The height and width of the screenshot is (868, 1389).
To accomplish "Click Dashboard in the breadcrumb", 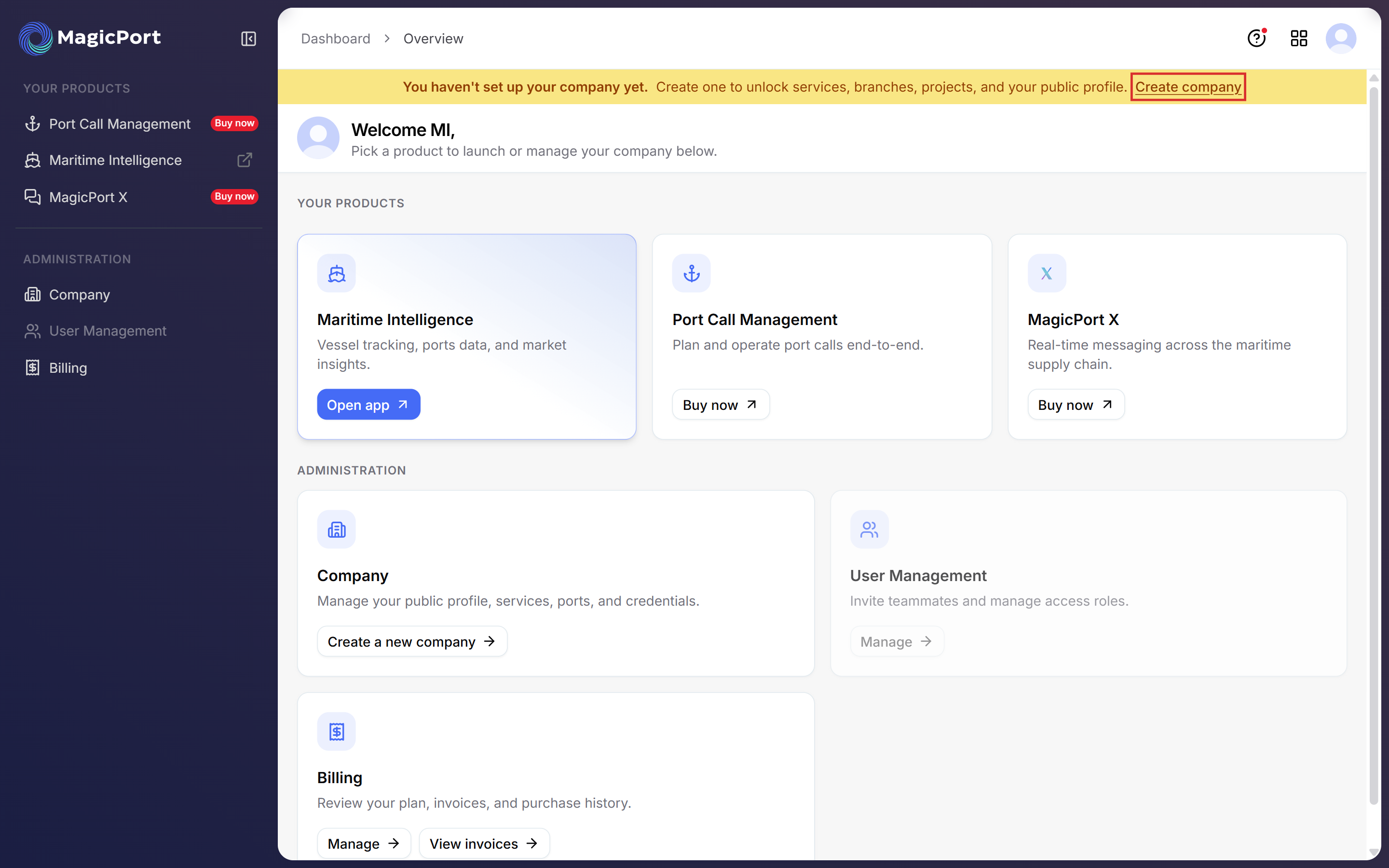I will pos(336,39).
